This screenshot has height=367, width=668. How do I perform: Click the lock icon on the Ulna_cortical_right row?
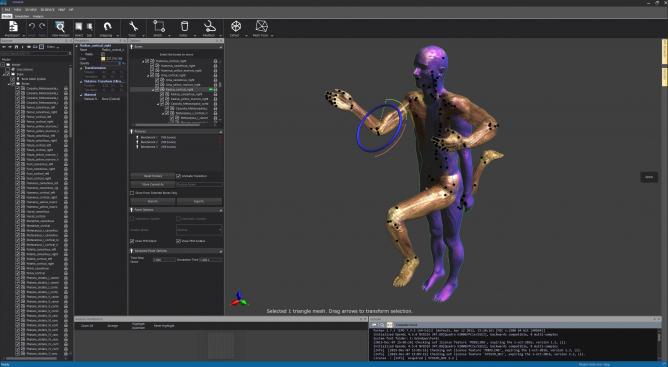click(216, 75)
